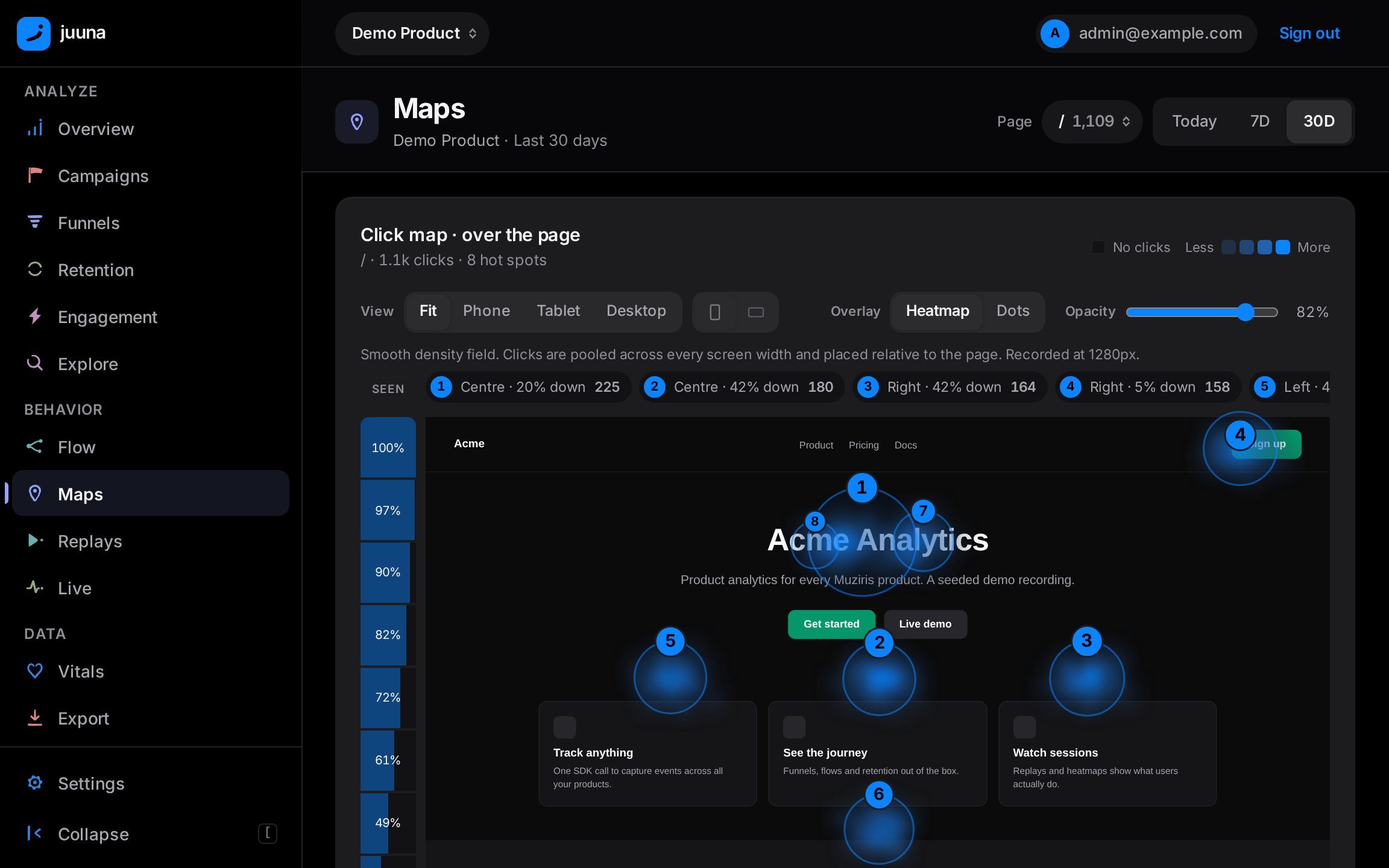Viewport: 1389px width, 868px height.
Task: Open Replays using its play icon
Action: 35,541
